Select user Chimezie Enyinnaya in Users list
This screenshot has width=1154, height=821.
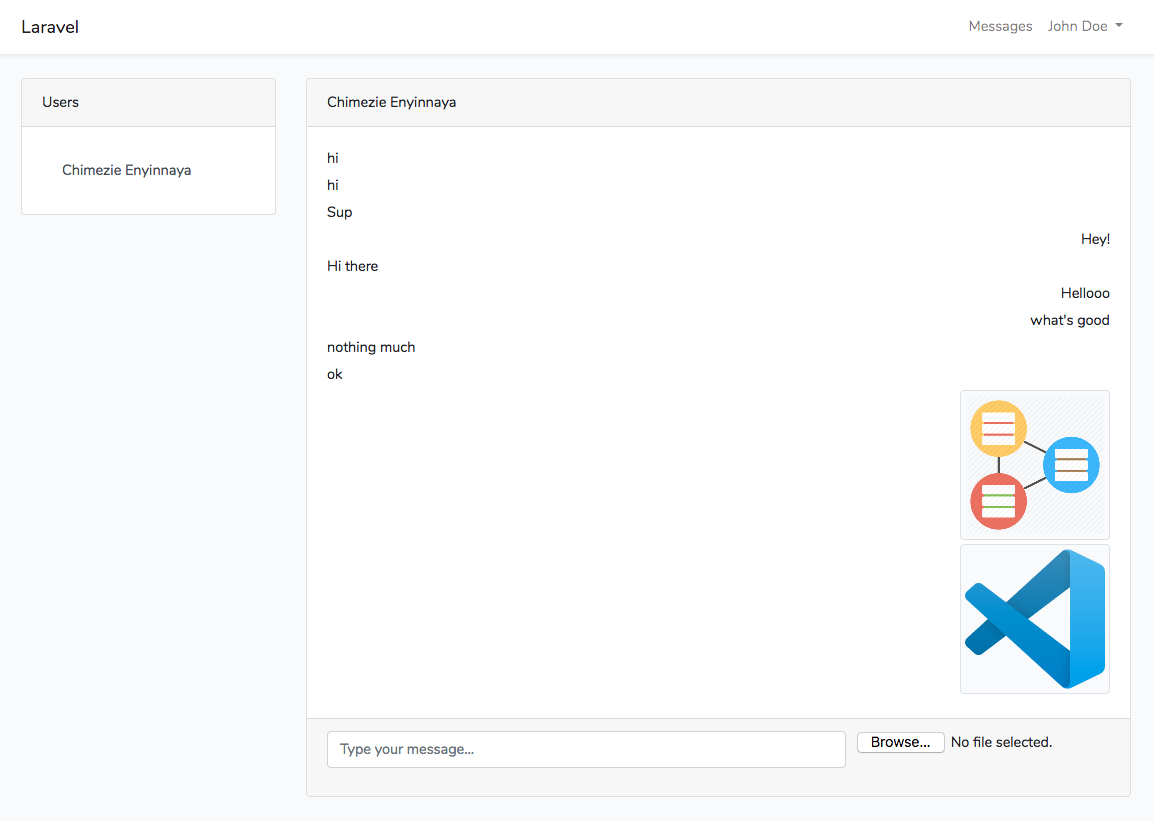(127, 170)
